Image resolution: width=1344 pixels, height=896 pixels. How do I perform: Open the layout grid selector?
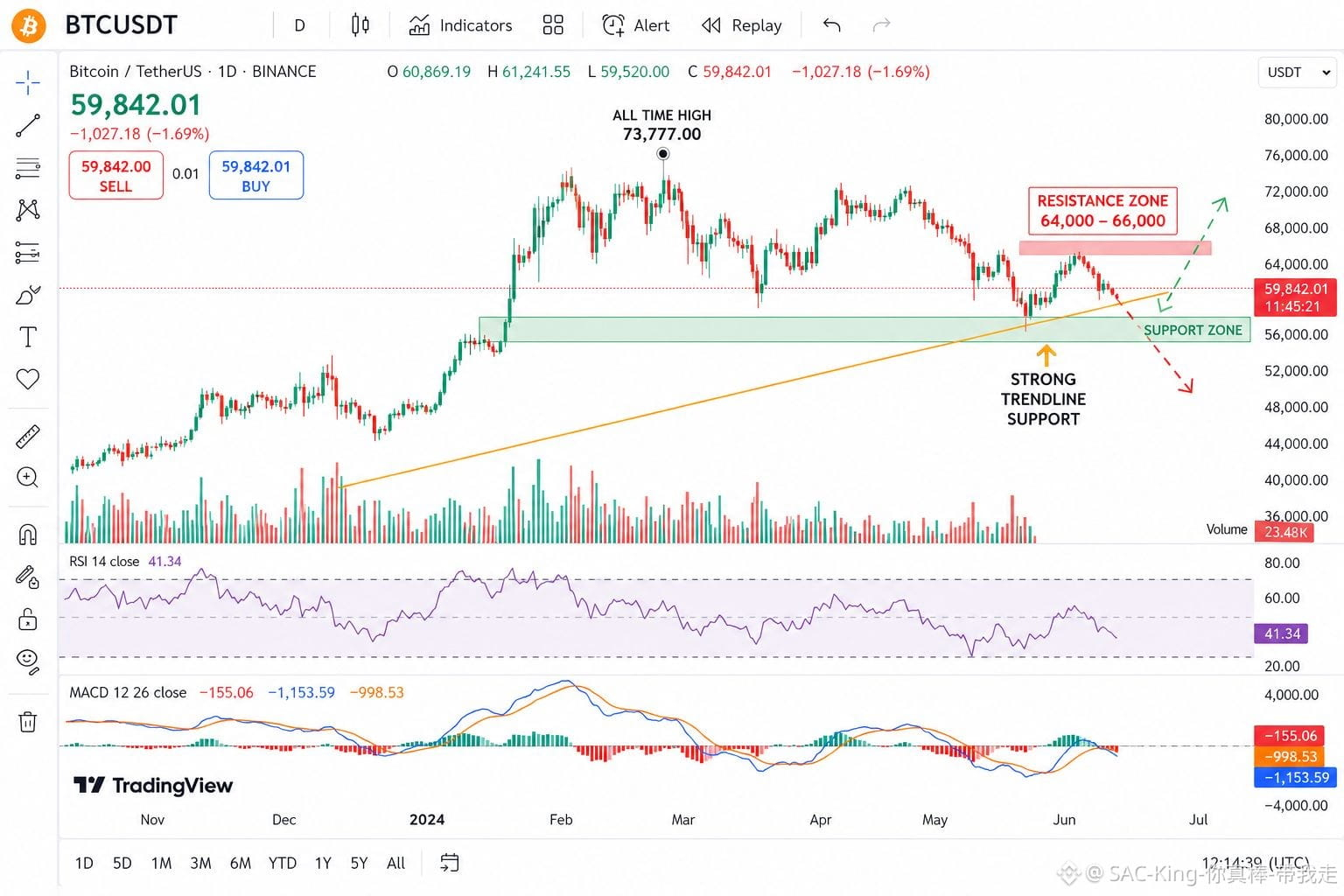pyautogui.click(x=553, y=25)
